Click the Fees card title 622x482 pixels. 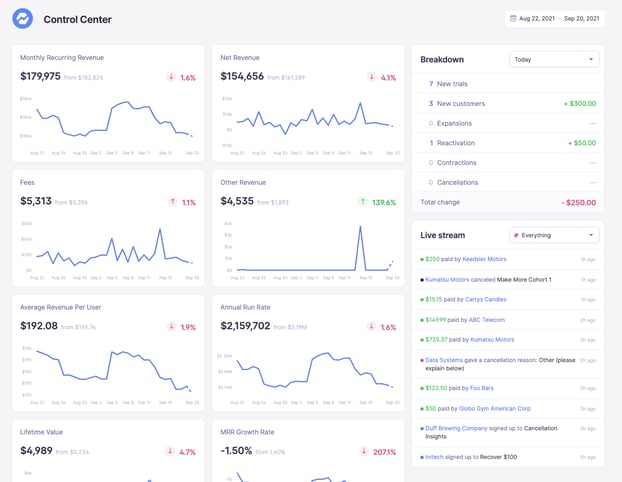[x=27, y=182]
